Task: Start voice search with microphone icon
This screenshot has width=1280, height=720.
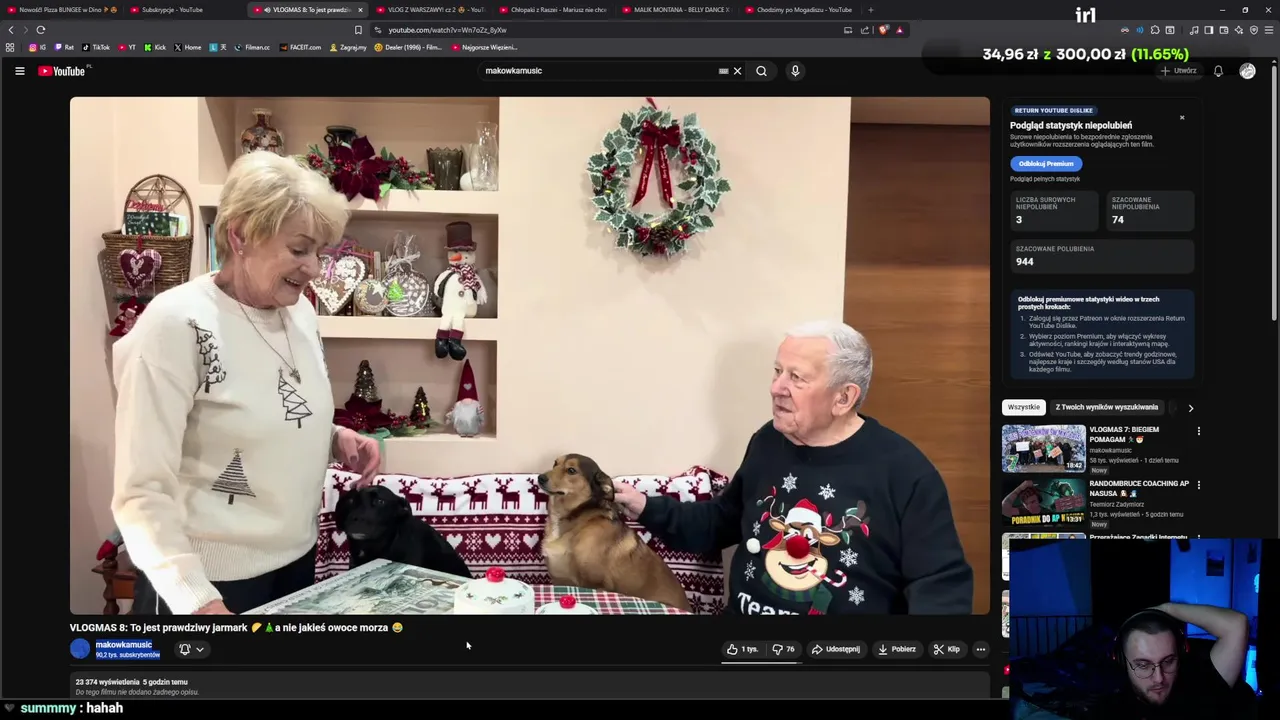Action: pyautogui.click(x=795, y=71)
